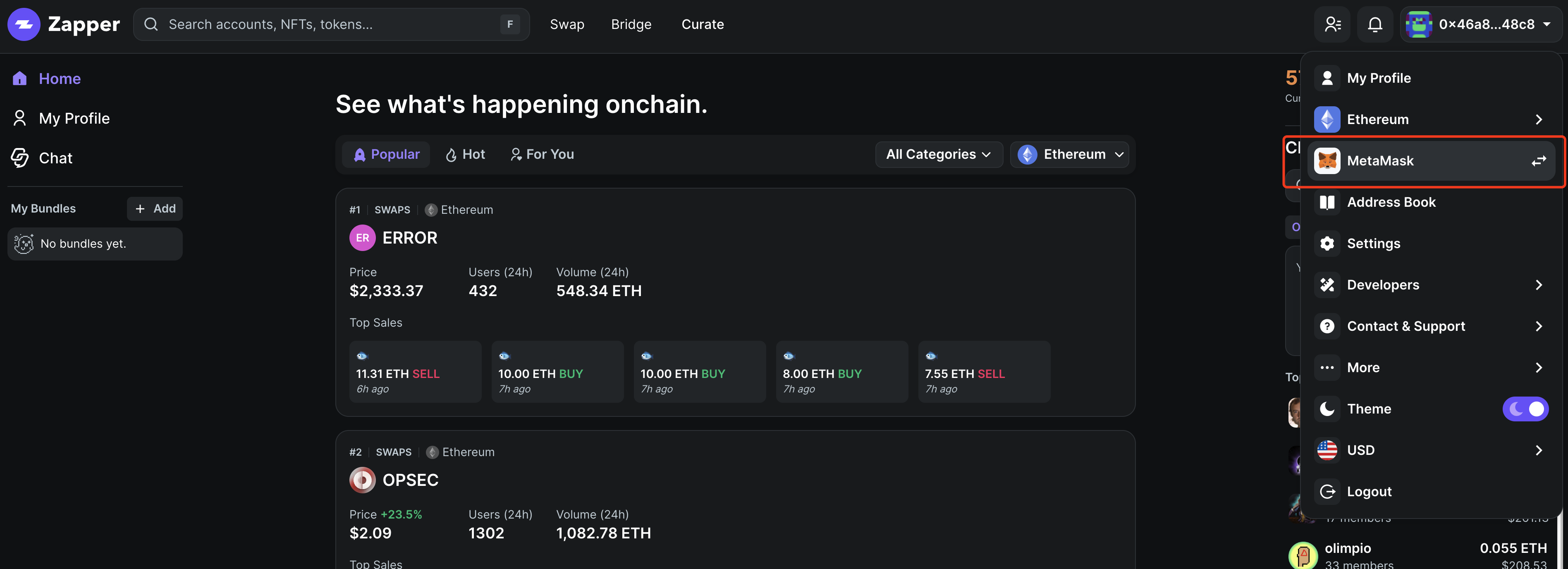
Task: Open the ERROR token link
Action: coord(409,238)
